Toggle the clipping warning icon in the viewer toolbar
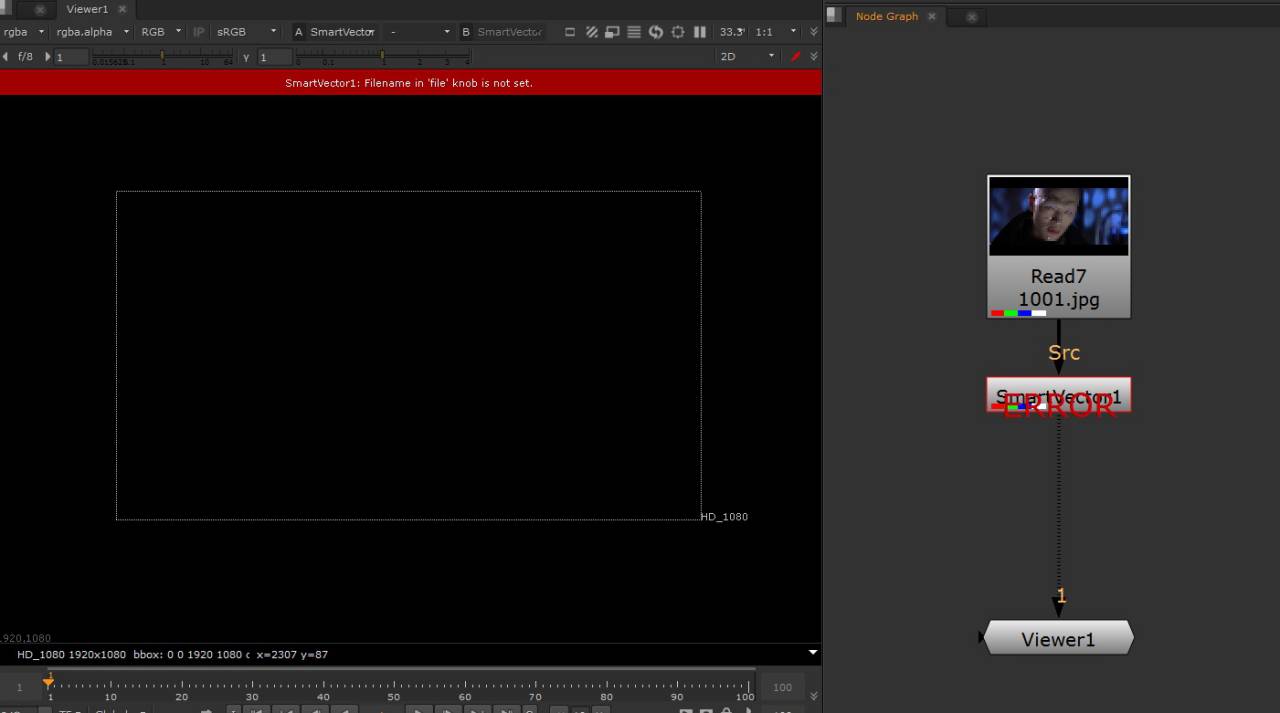 pyautogui.click(x=570, y=32)
